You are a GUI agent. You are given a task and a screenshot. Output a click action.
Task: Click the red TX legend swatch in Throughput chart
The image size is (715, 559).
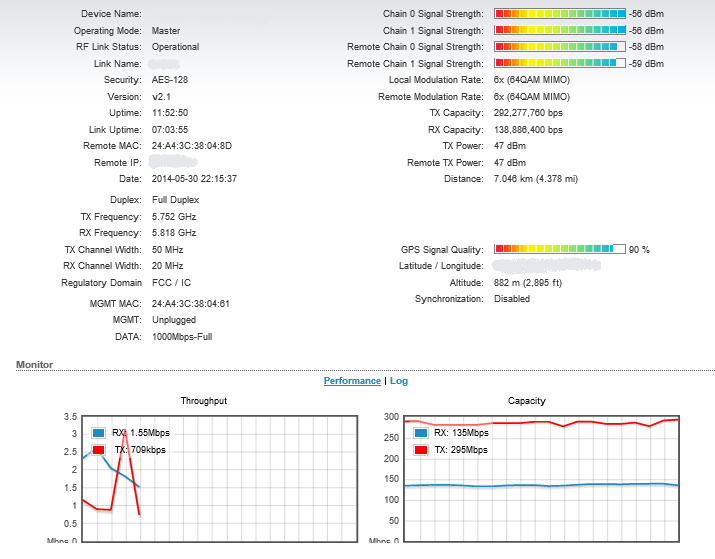click(98, 450)
